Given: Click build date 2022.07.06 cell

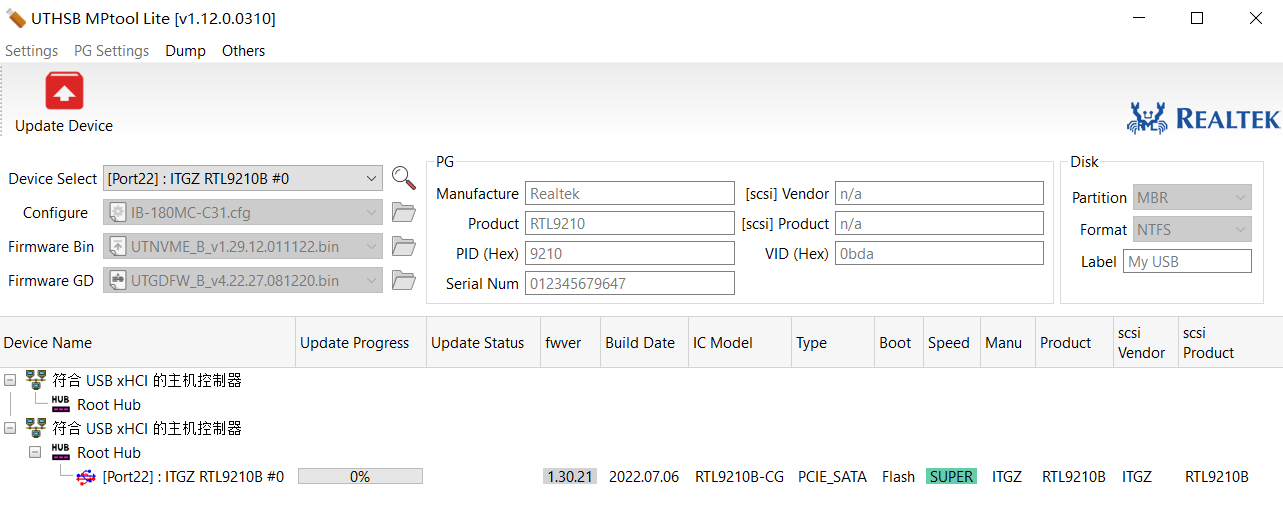Looking at the screenshot, I should (644, 477).
